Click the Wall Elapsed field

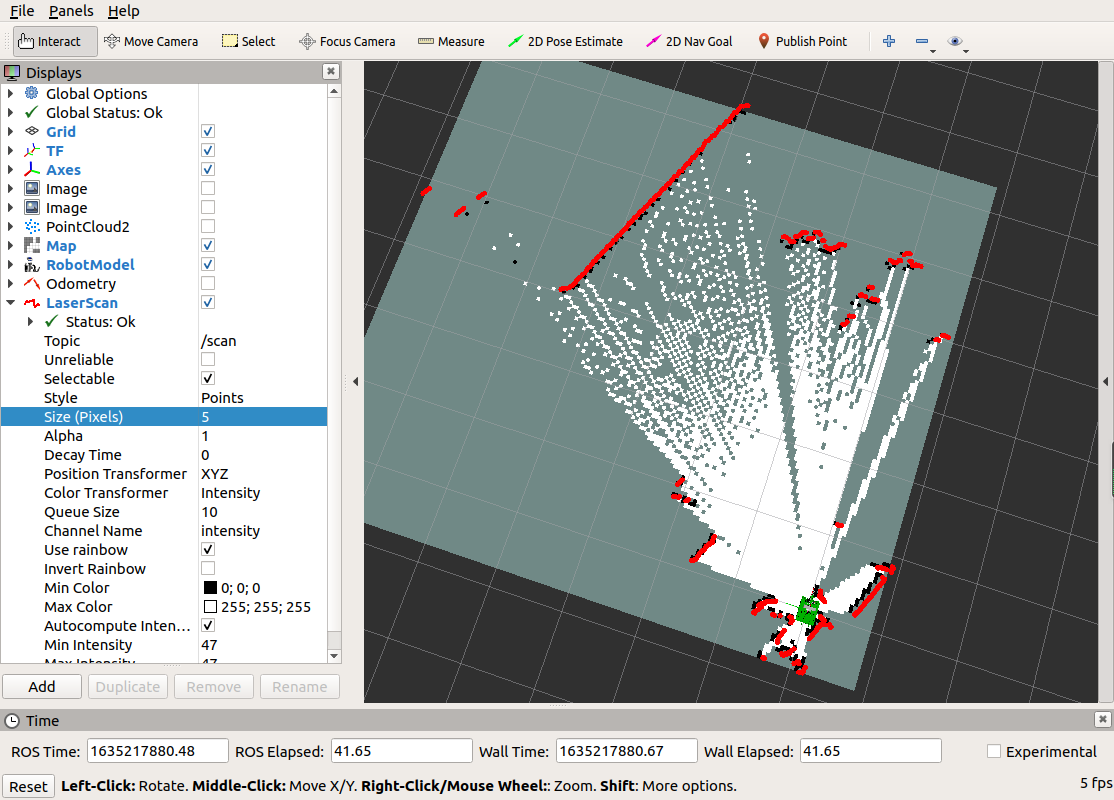tap(871, 751)
